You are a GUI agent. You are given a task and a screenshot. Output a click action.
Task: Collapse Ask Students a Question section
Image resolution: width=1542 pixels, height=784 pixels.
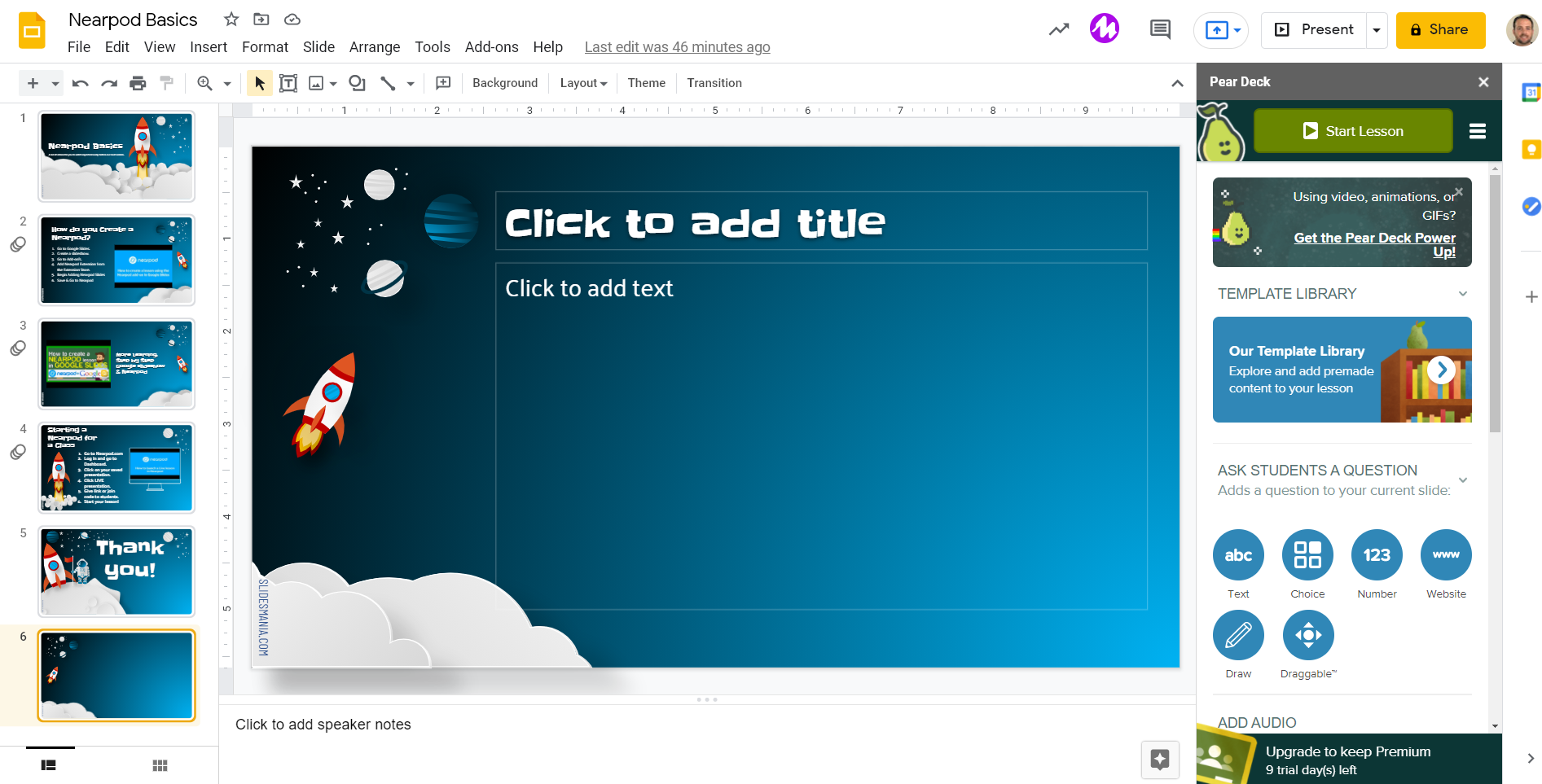[1463, 480]
